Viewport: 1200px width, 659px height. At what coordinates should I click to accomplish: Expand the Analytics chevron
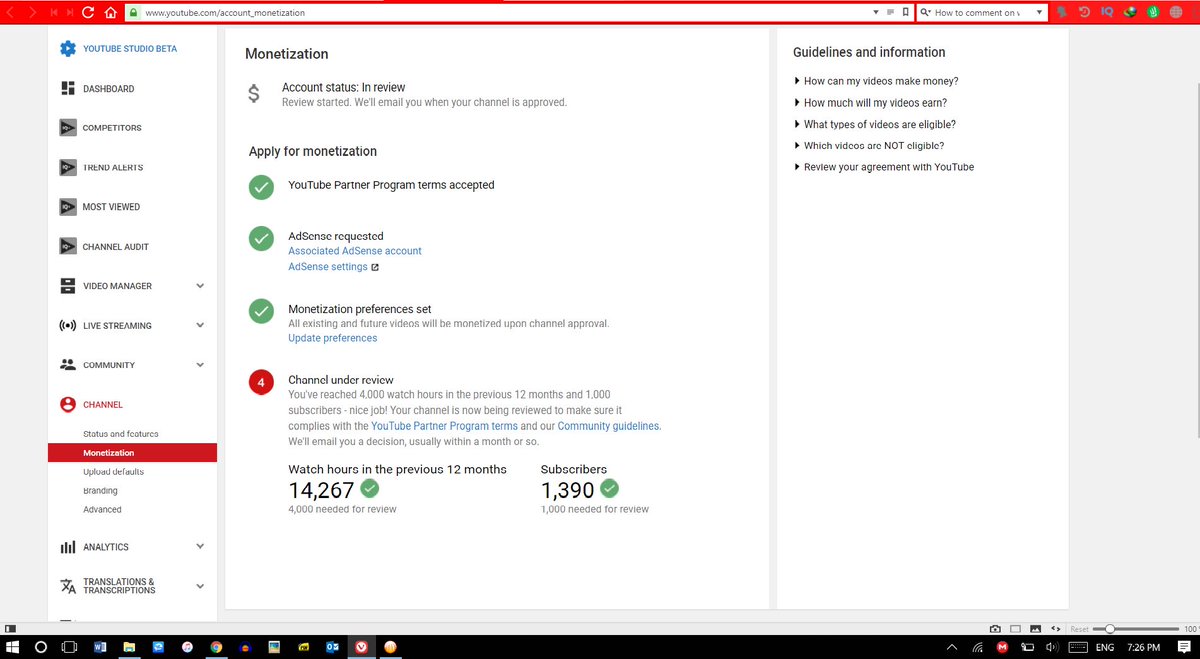click(x=200, y=546)
